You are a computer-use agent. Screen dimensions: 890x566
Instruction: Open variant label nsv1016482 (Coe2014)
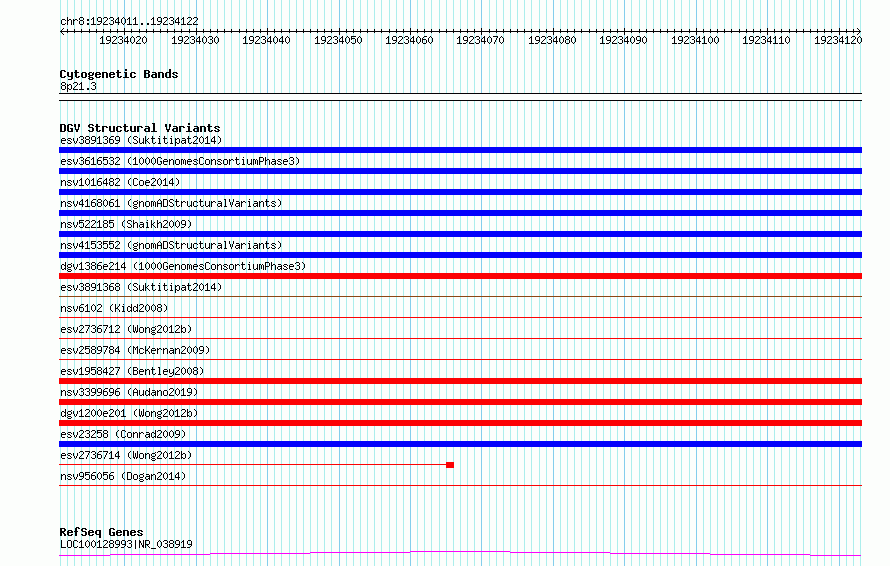[120, 182]
